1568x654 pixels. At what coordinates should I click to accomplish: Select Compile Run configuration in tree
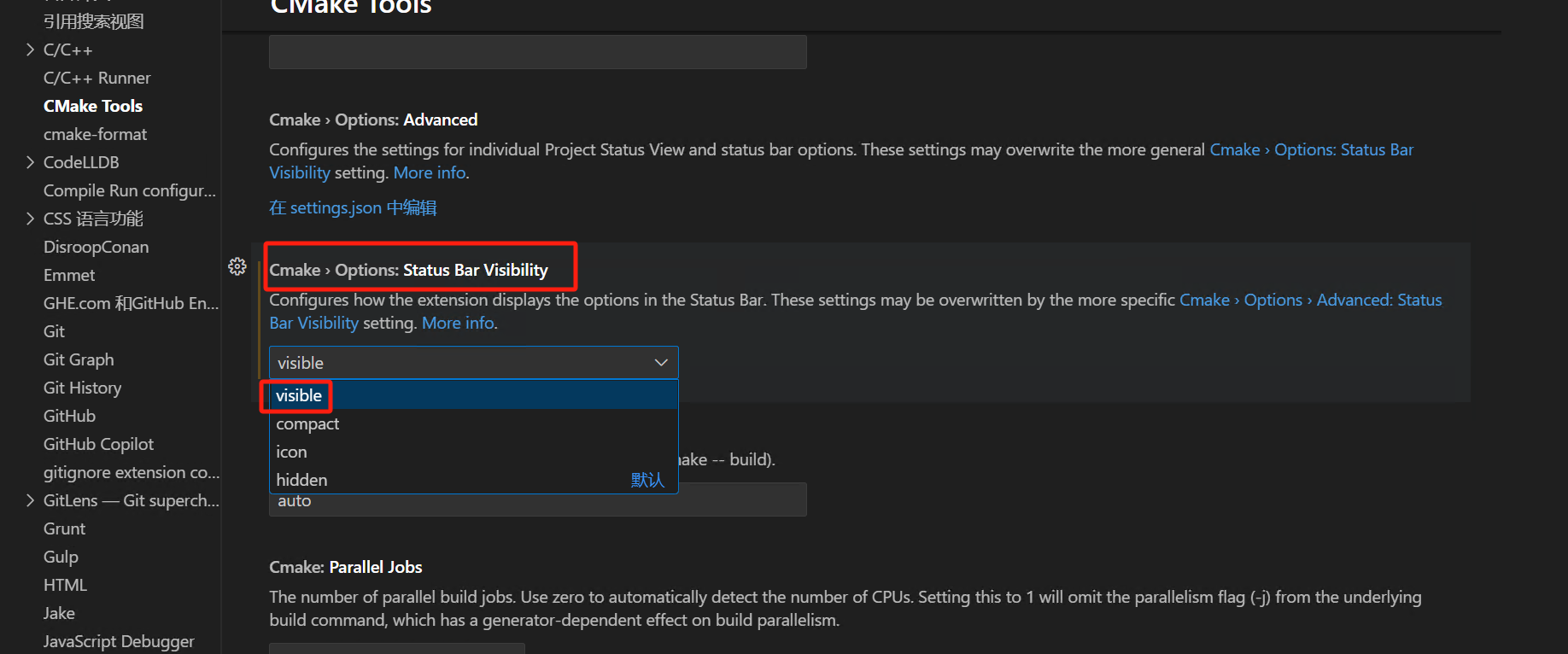click(130, 190)
